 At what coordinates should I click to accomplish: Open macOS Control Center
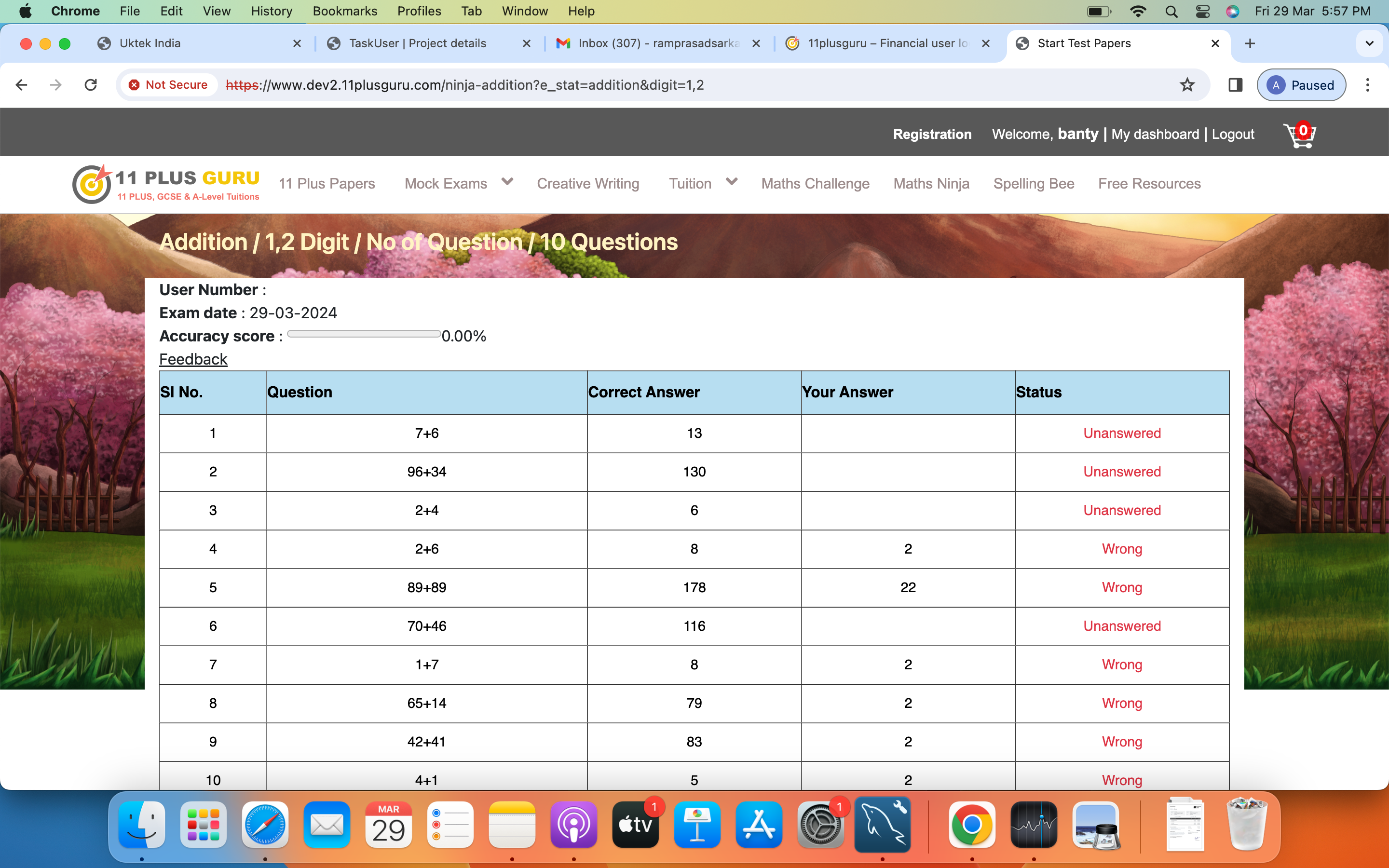point(1202,12)
